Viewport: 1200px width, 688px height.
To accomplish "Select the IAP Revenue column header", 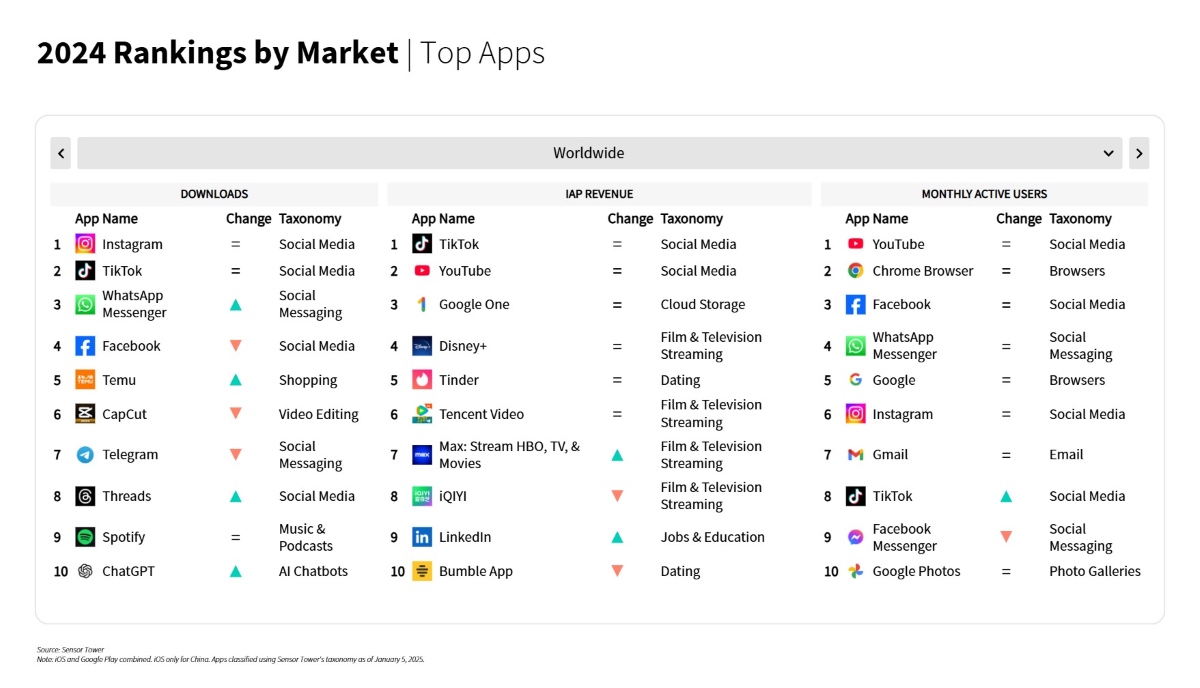I will 599,194.
